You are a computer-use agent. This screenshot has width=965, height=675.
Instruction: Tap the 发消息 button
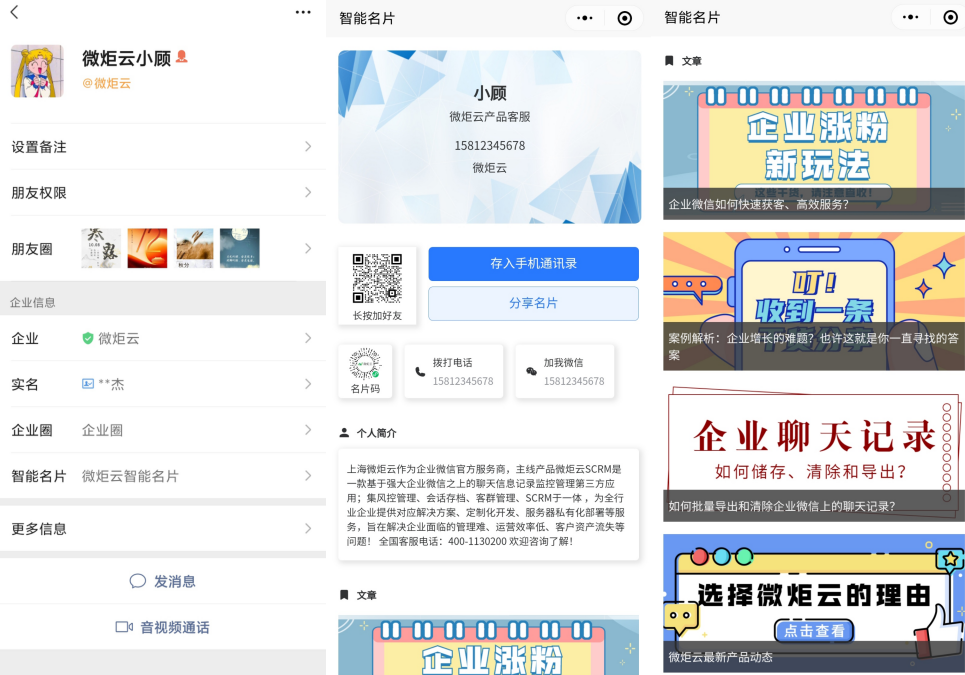tap(163, 581)
